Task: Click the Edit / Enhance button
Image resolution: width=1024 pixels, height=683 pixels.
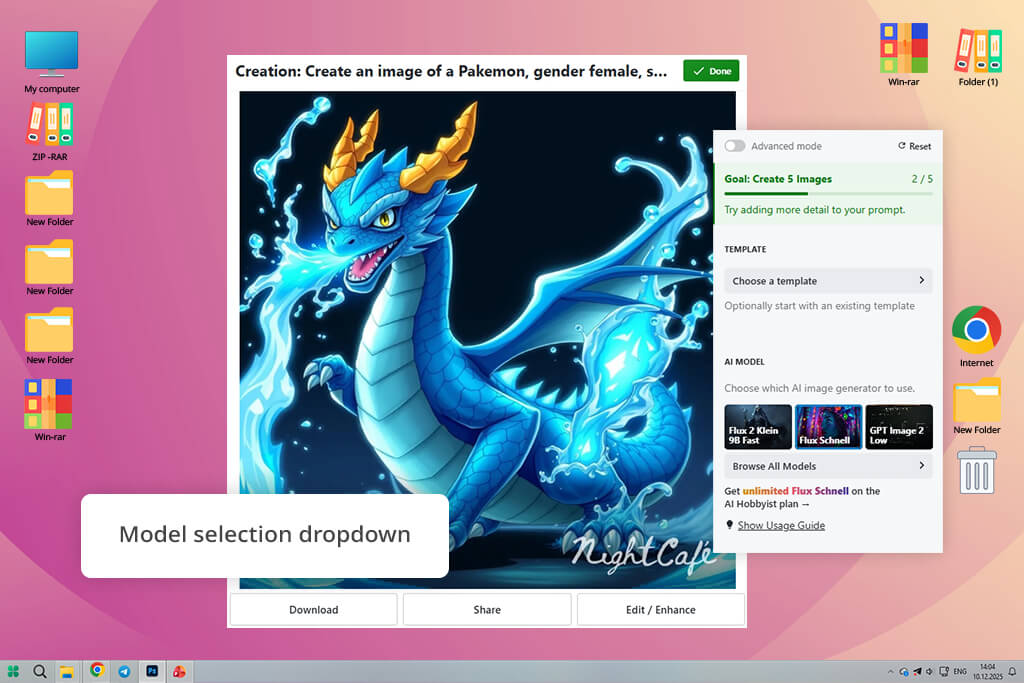Action: click(660, 609)
